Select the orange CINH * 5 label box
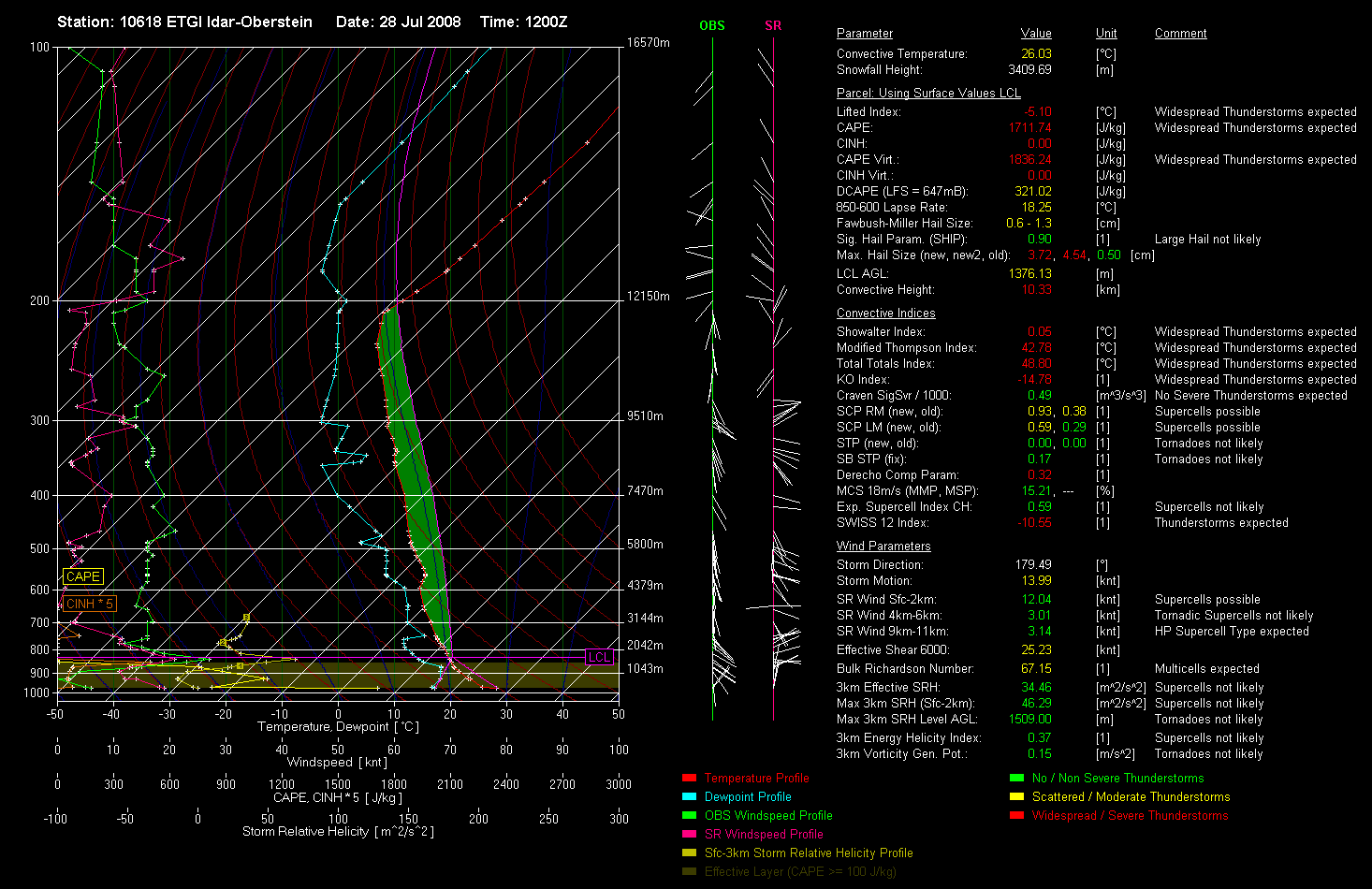1372x889 pixels. coord(89,604)
